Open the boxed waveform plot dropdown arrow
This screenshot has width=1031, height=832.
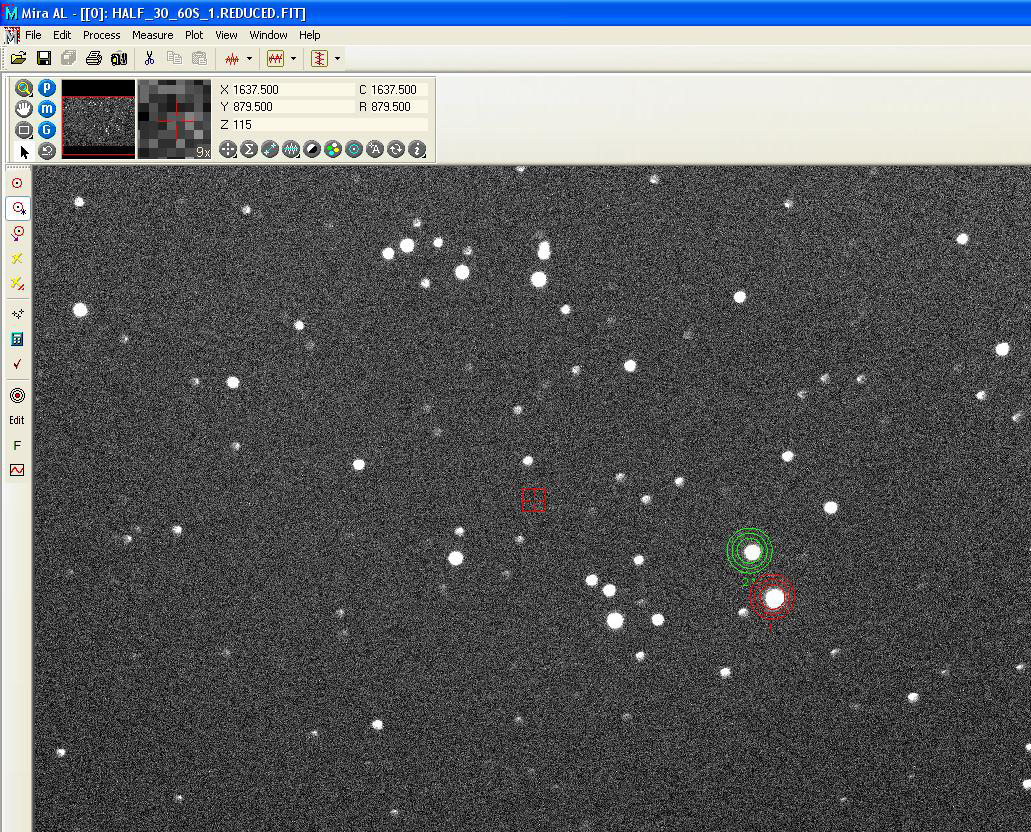293,59
